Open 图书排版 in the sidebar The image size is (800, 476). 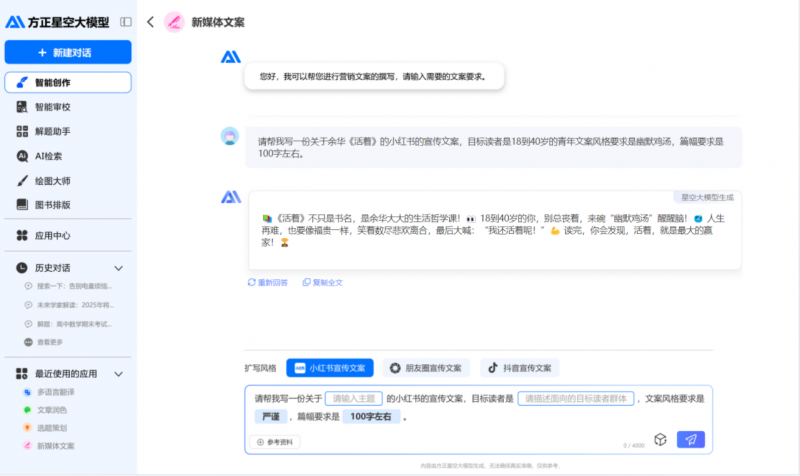[x=52, y=205]
